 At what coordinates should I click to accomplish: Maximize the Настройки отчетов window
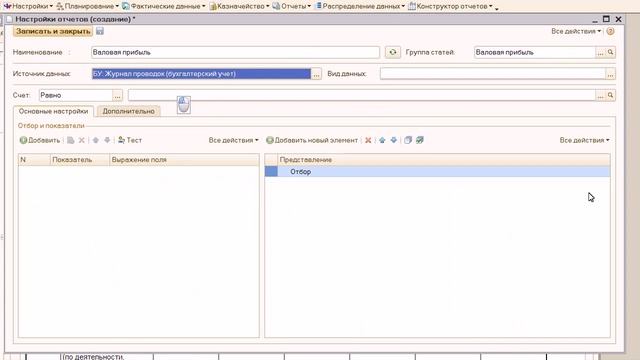[x=606, y=19]
